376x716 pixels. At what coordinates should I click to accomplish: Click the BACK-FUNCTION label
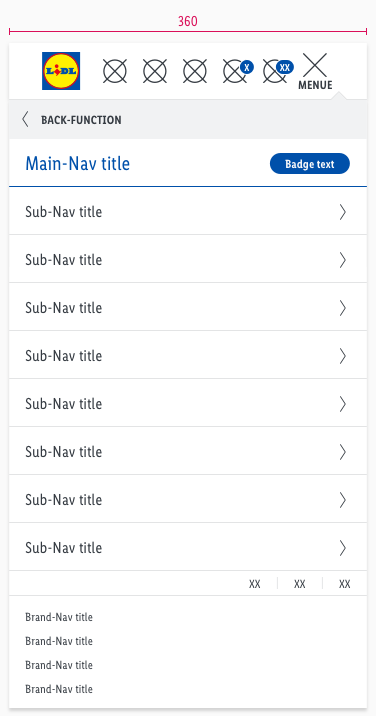point(81,120)
